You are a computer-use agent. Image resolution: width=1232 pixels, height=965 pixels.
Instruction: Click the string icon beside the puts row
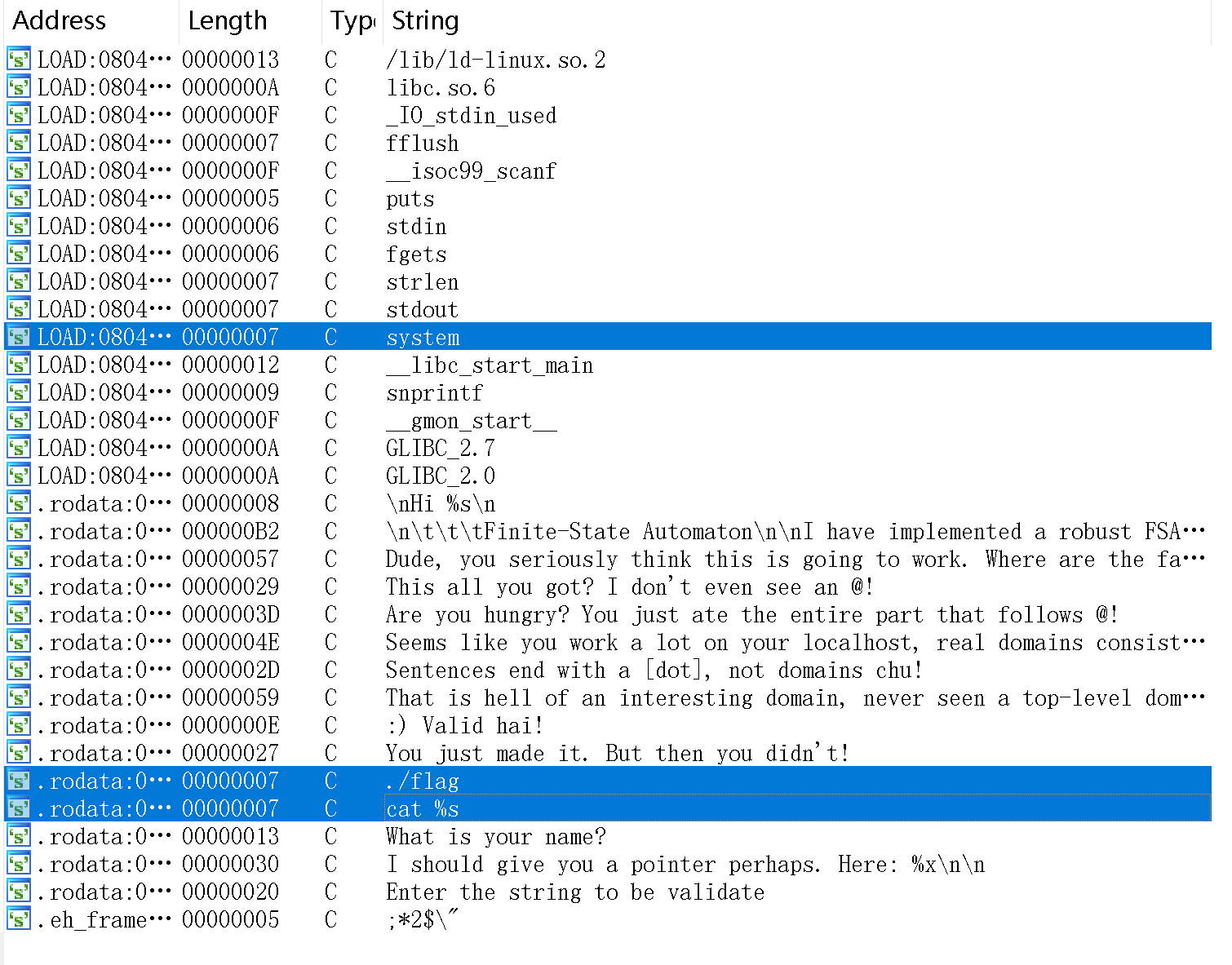[18, 198]
